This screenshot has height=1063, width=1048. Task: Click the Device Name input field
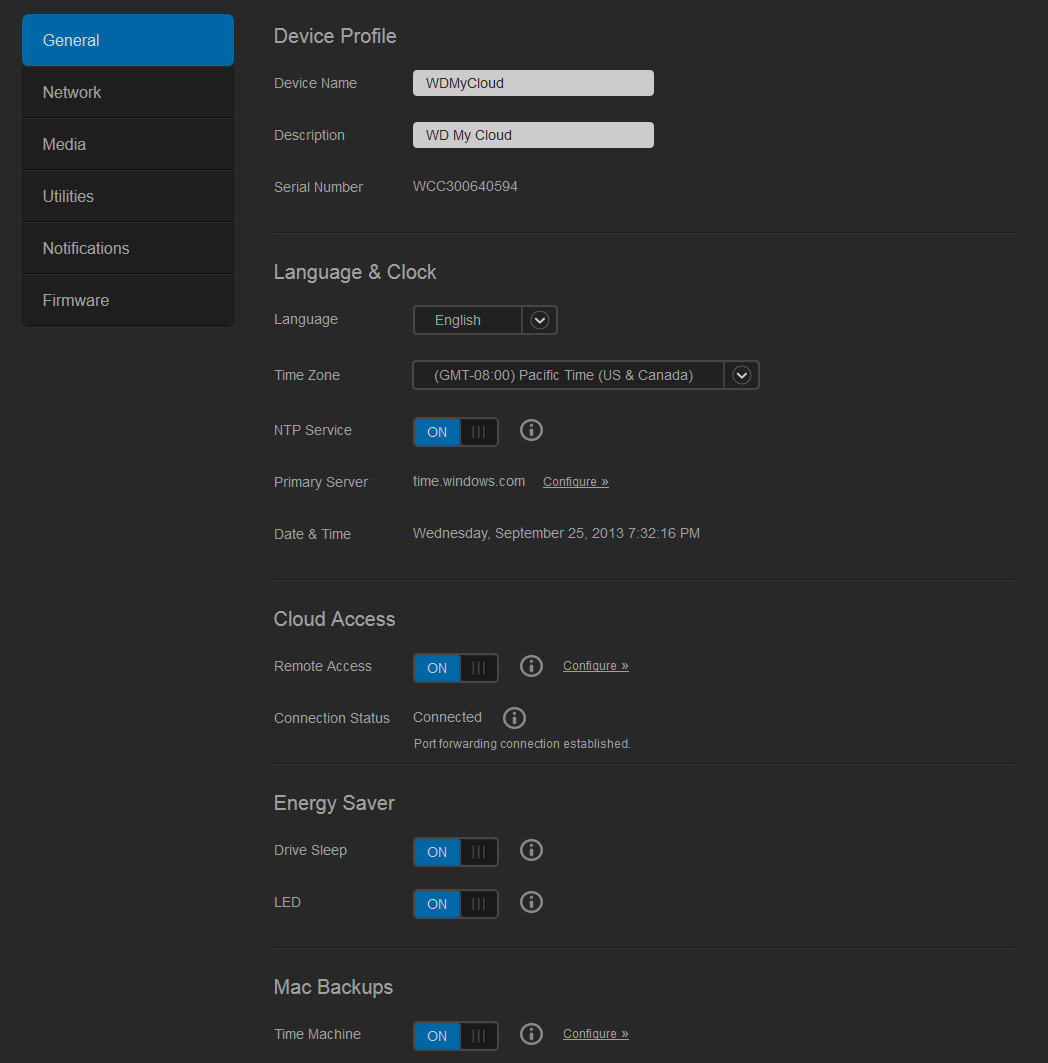[x=533, y=83]
